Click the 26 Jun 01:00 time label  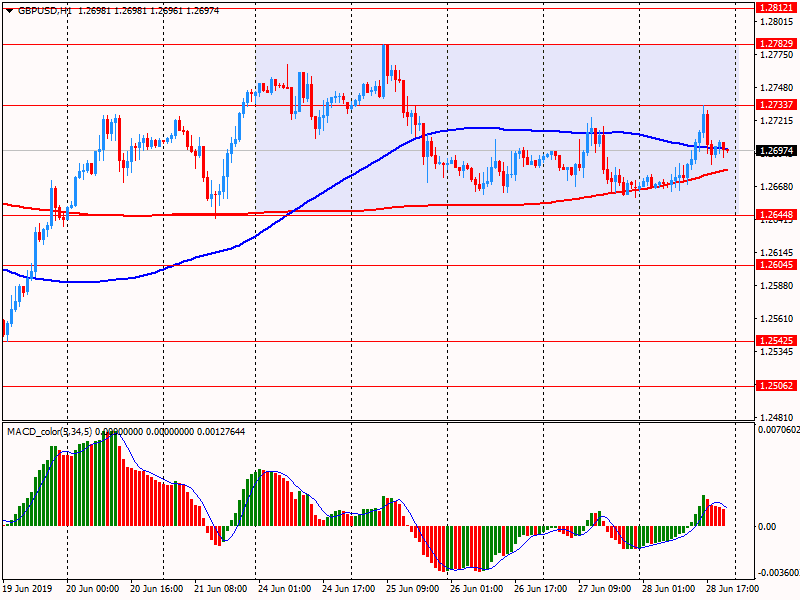point(476,588)
